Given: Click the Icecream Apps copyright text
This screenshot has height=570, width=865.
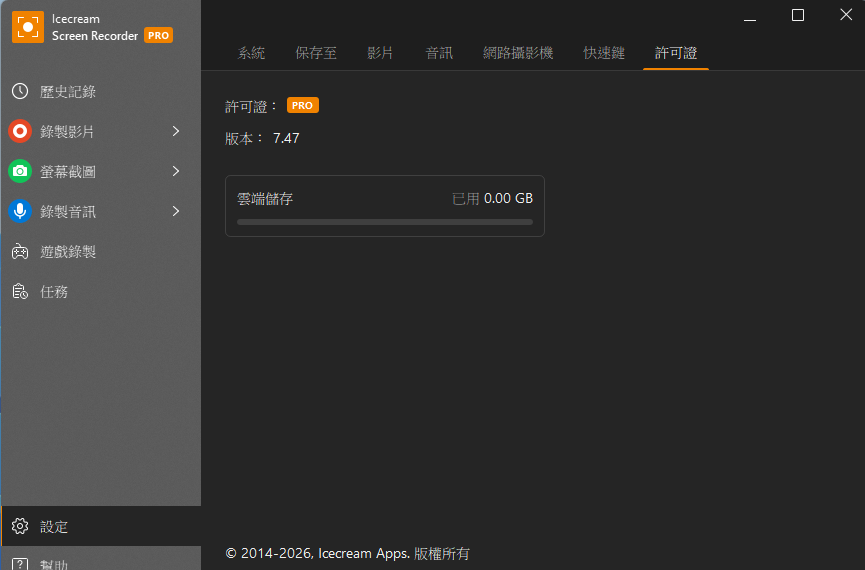Looking at the screenshot, I should click(348, 553).
